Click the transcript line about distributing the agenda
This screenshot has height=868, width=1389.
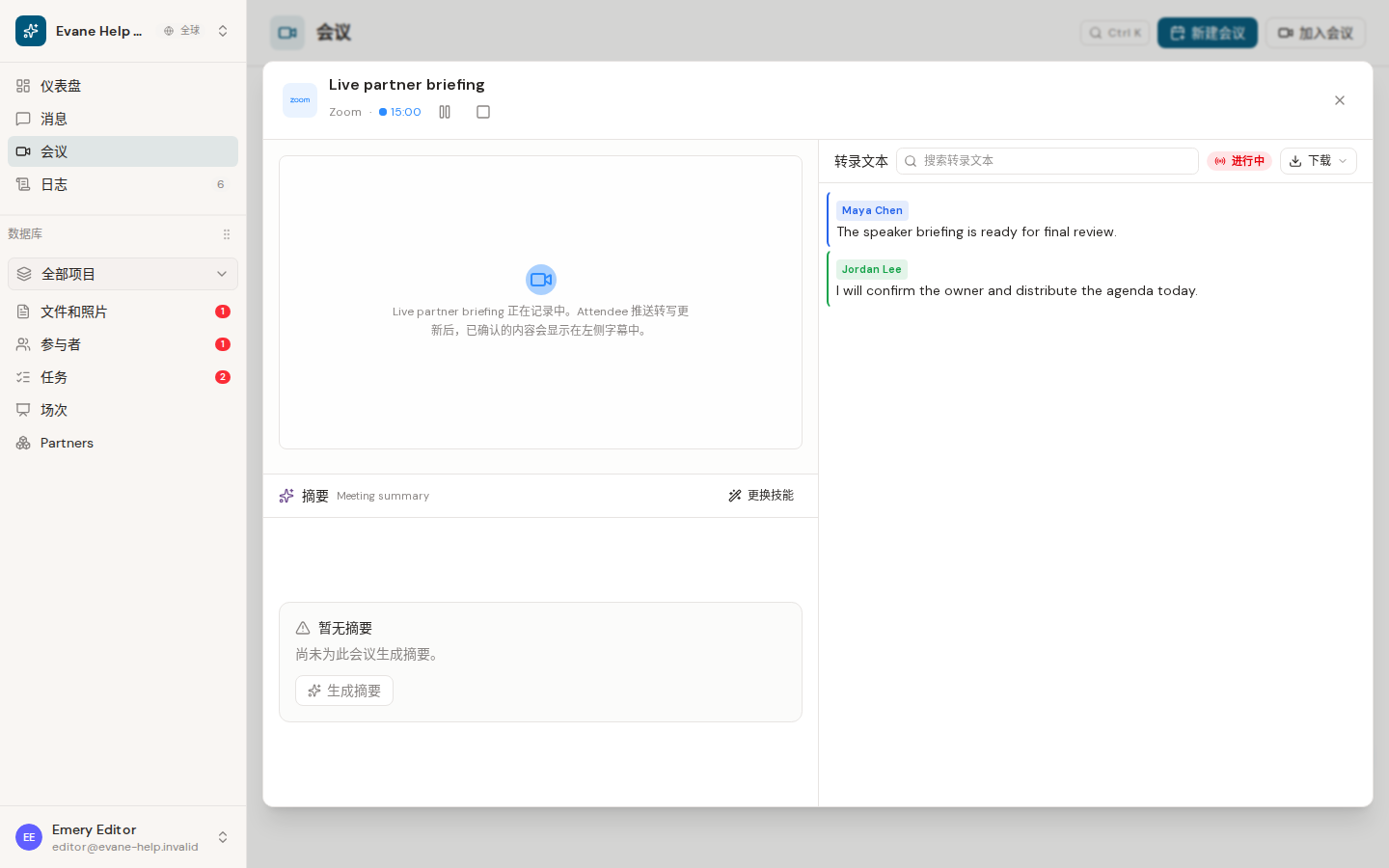(x=1017, y=291)
